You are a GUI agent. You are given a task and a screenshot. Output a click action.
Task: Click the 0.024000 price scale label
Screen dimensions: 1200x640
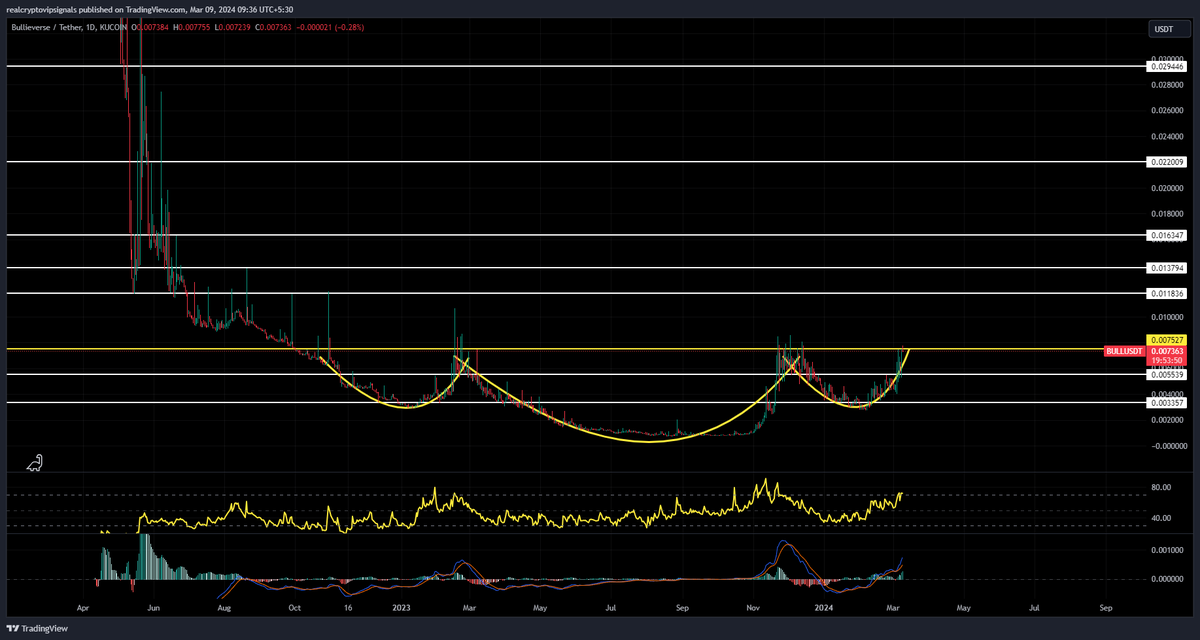(x=1168, y=136)
